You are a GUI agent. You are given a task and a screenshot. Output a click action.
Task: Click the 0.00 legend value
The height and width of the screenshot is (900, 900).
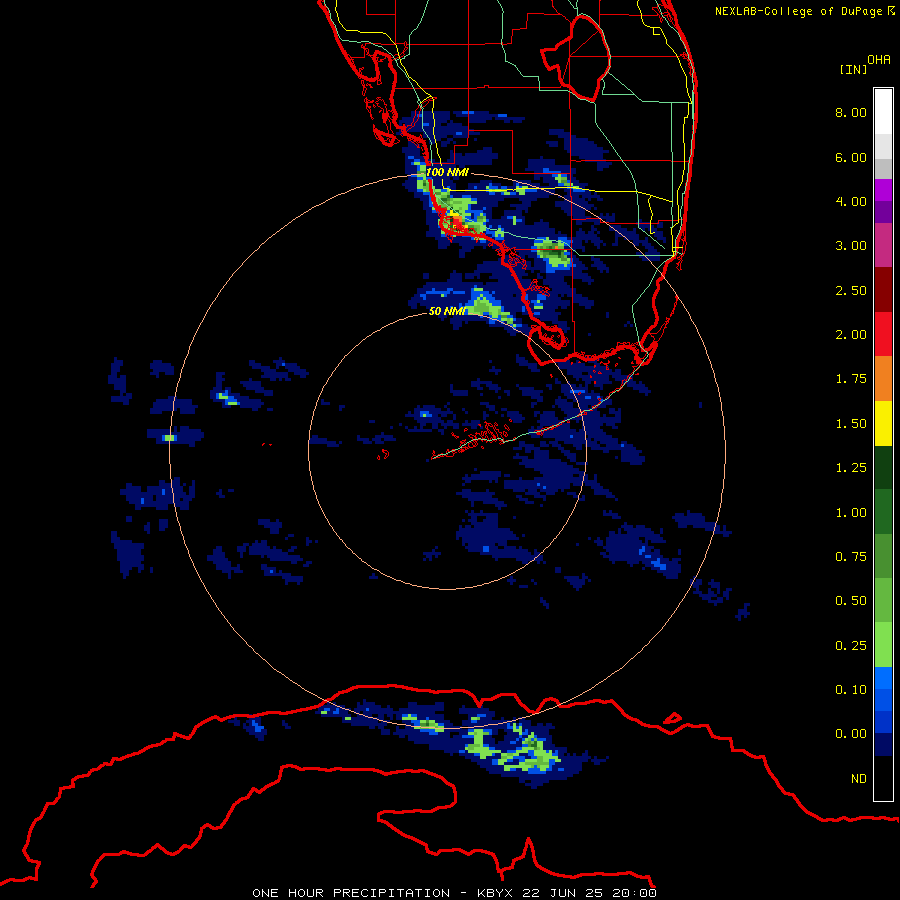[x=851, y=734]
